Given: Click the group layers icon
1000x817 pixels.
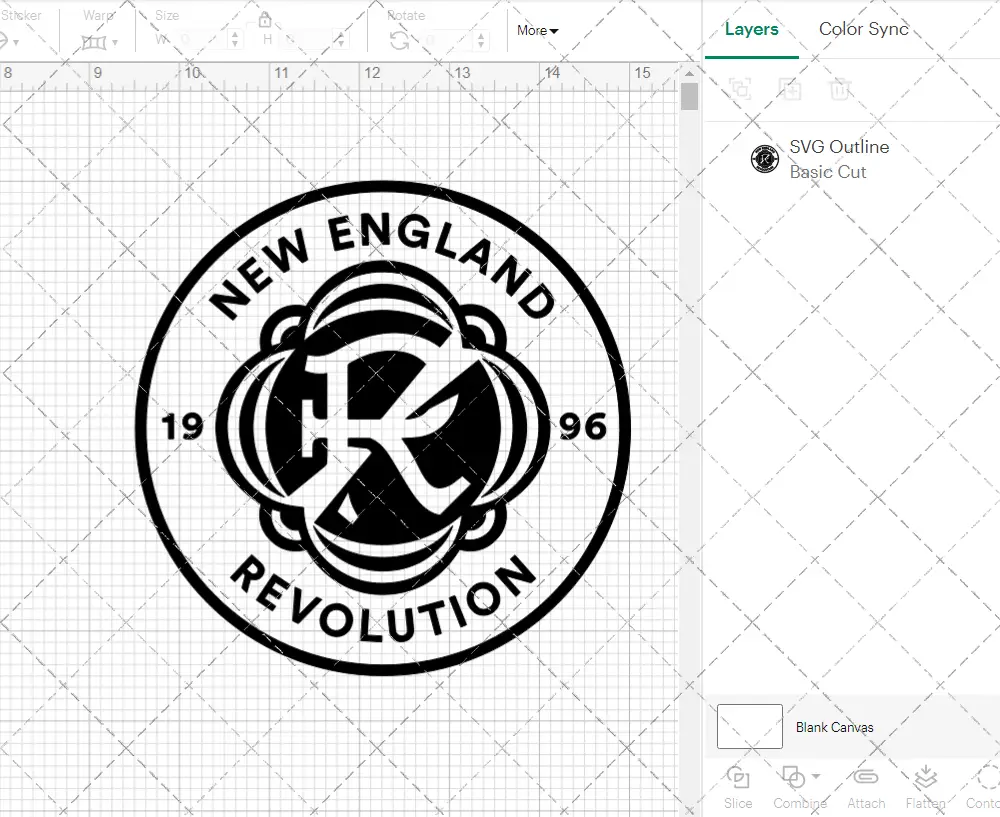Looking at the screenshot, I should (x=741, y=90).
